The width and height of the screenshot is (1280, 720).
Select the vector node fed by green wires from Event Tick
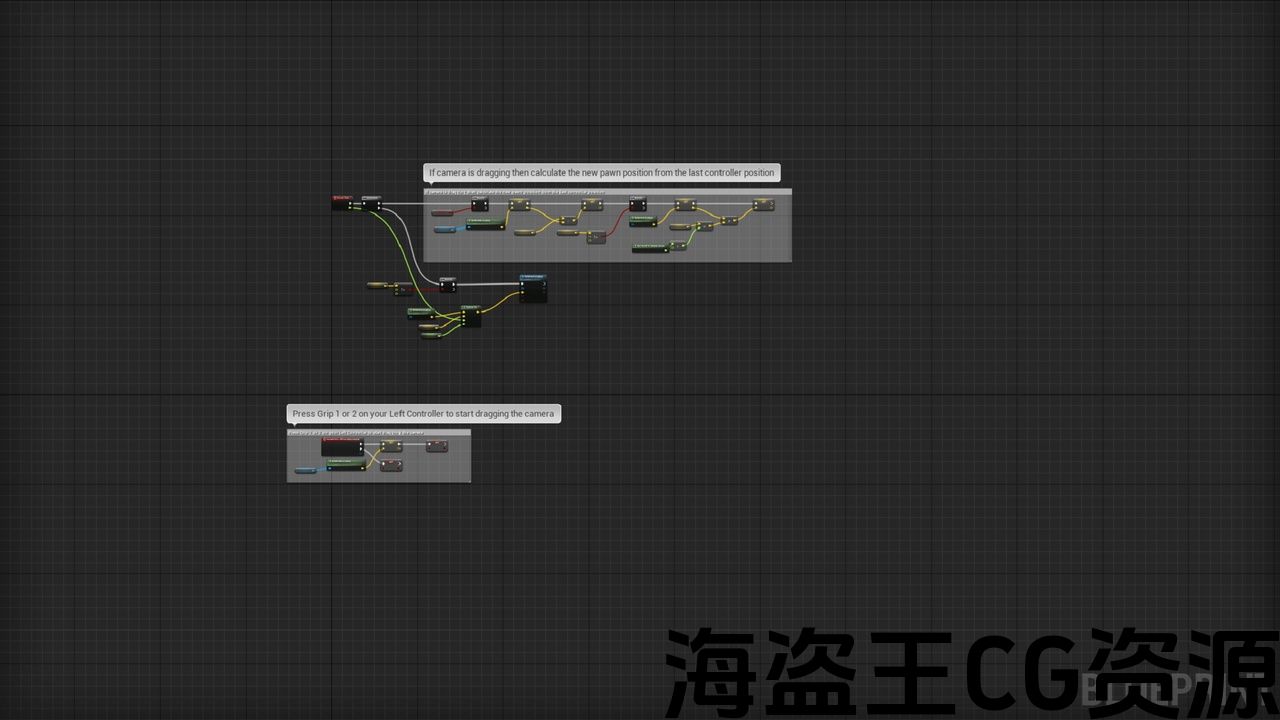pyautogui.click(x=470, y=317)
